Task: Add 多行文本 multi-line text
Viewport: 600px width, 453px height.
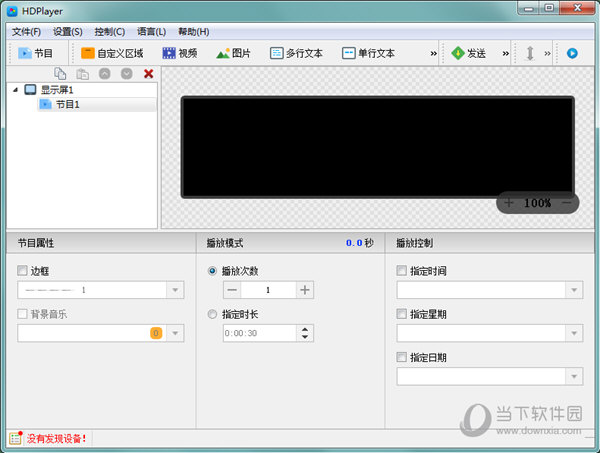Action: [x=296, y=53]
